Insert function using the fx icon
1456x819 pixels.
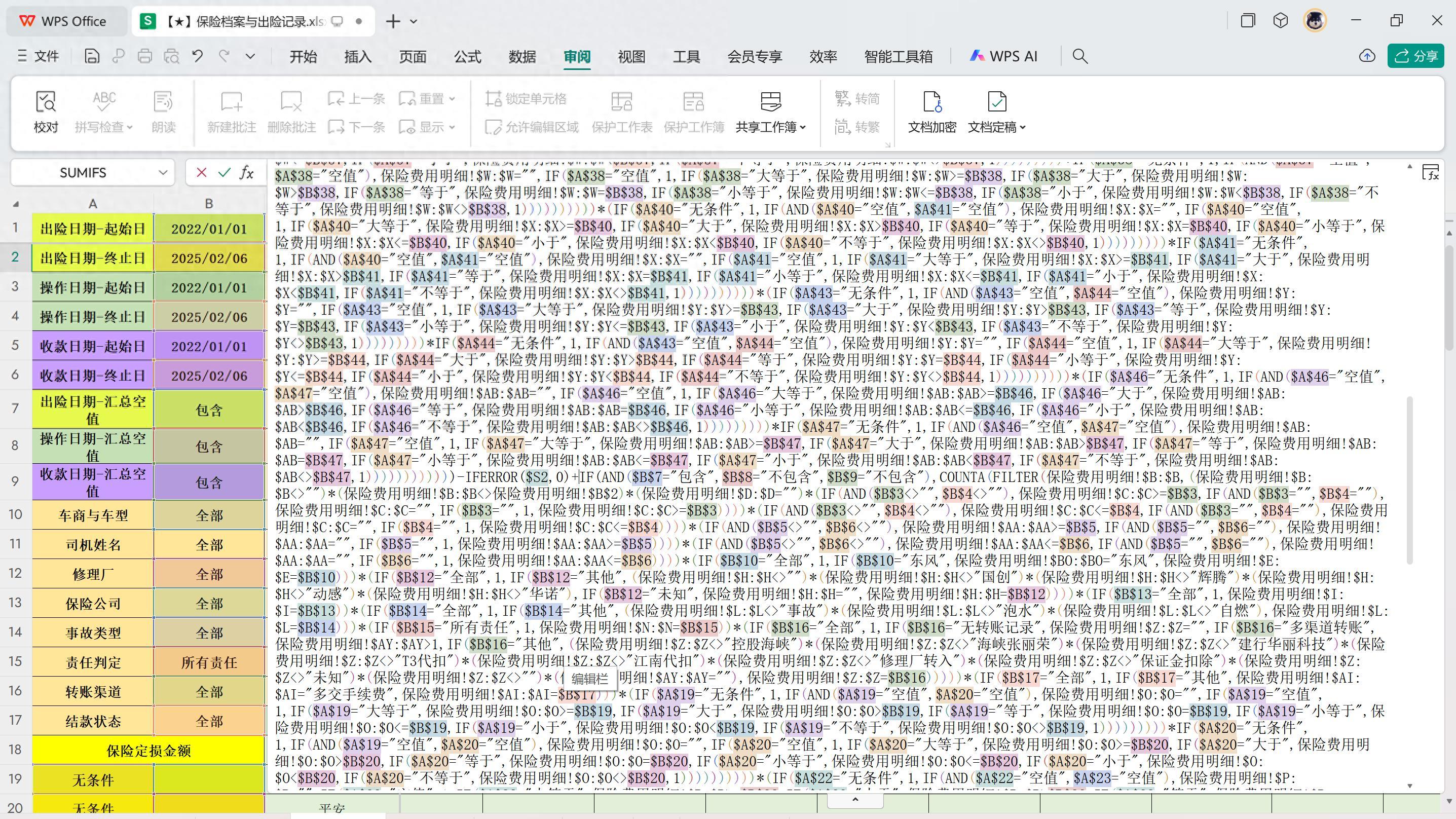(246, 172)
